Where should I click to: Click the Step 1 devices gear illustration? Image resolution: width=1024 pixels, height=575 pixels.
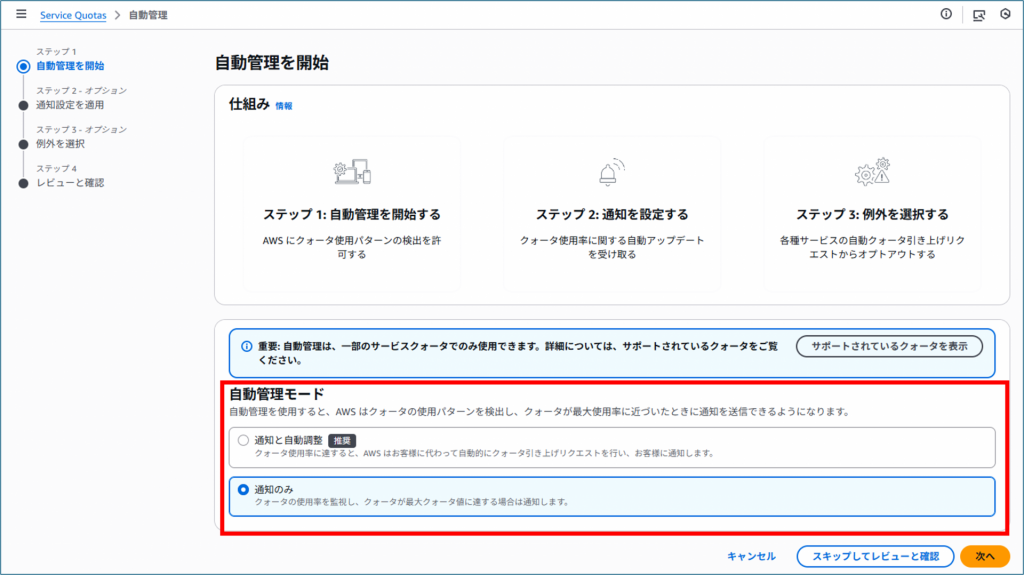tap(351, 173)
